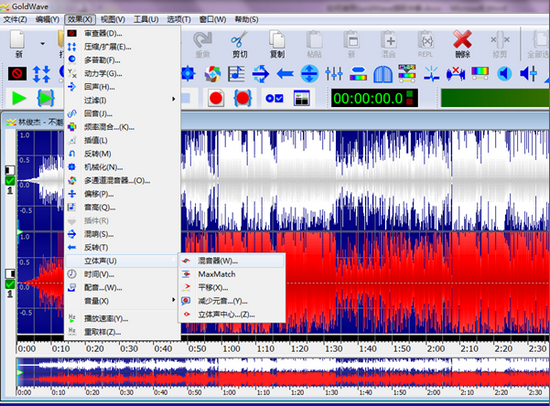Click the censor effect icon in the toolbar

coord(17,74)
